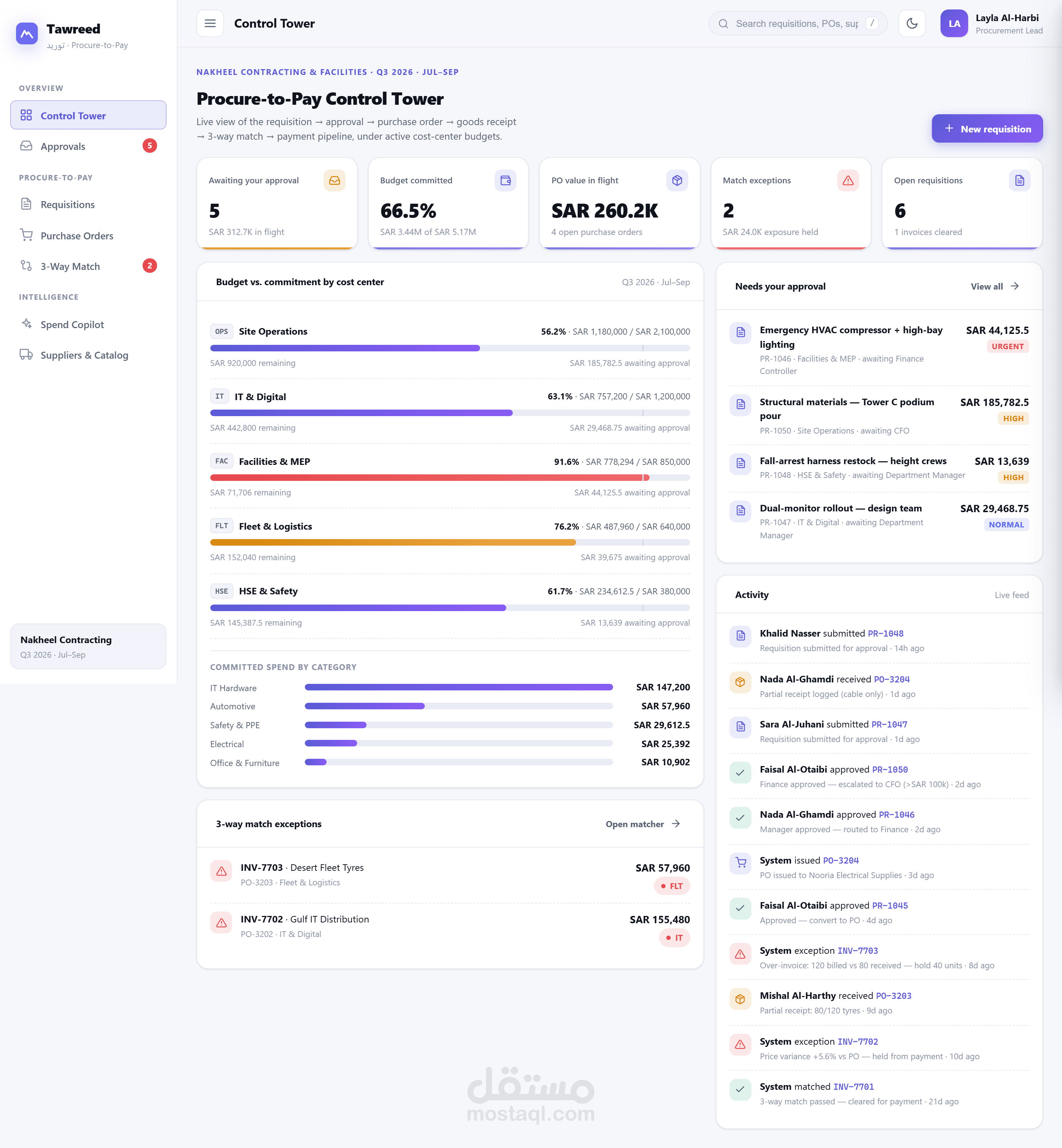Click warning icon on Match exceptions card
The image size is (1062, 1148).
pyautogui.click(x=848, y=180)
